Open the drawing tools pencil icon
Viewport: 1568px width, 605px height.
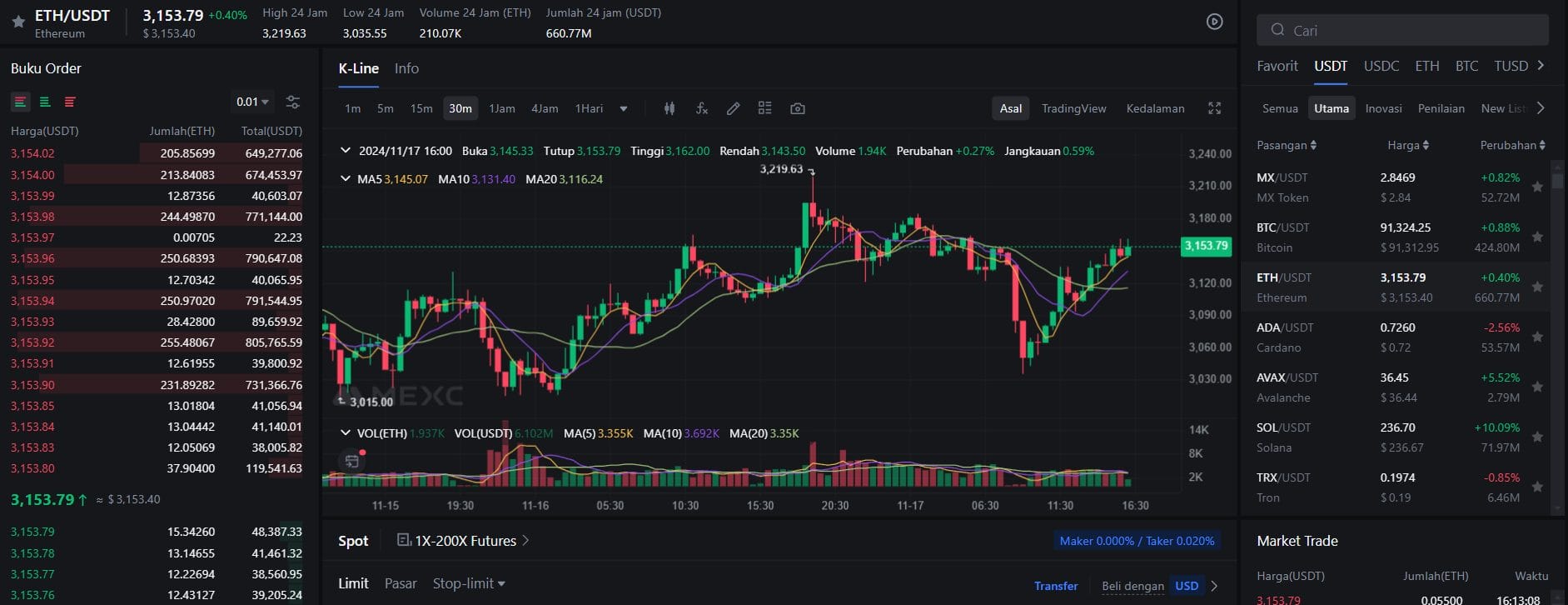coord(733,108)
